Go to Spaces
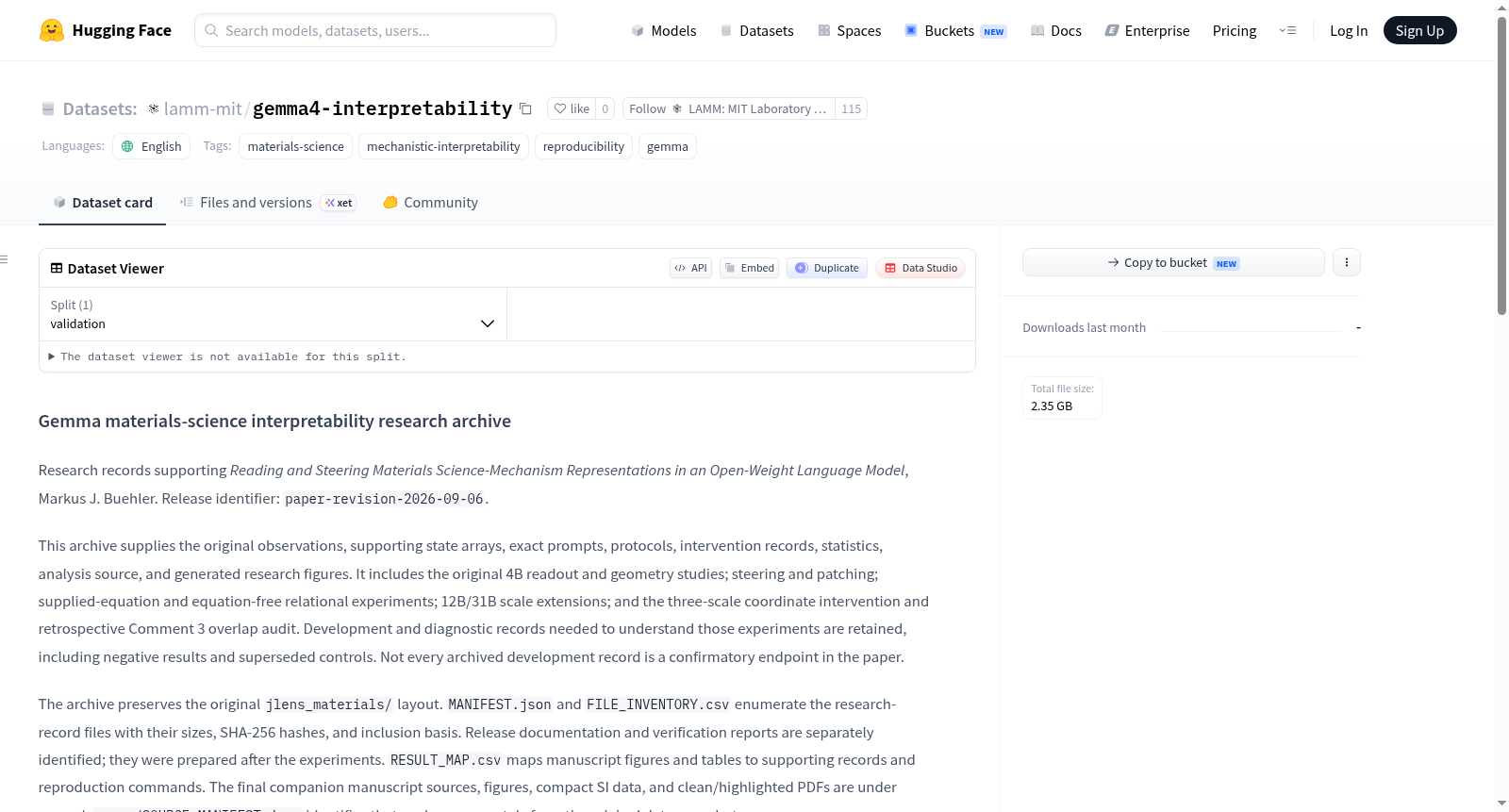 click(x=849, y=30)
